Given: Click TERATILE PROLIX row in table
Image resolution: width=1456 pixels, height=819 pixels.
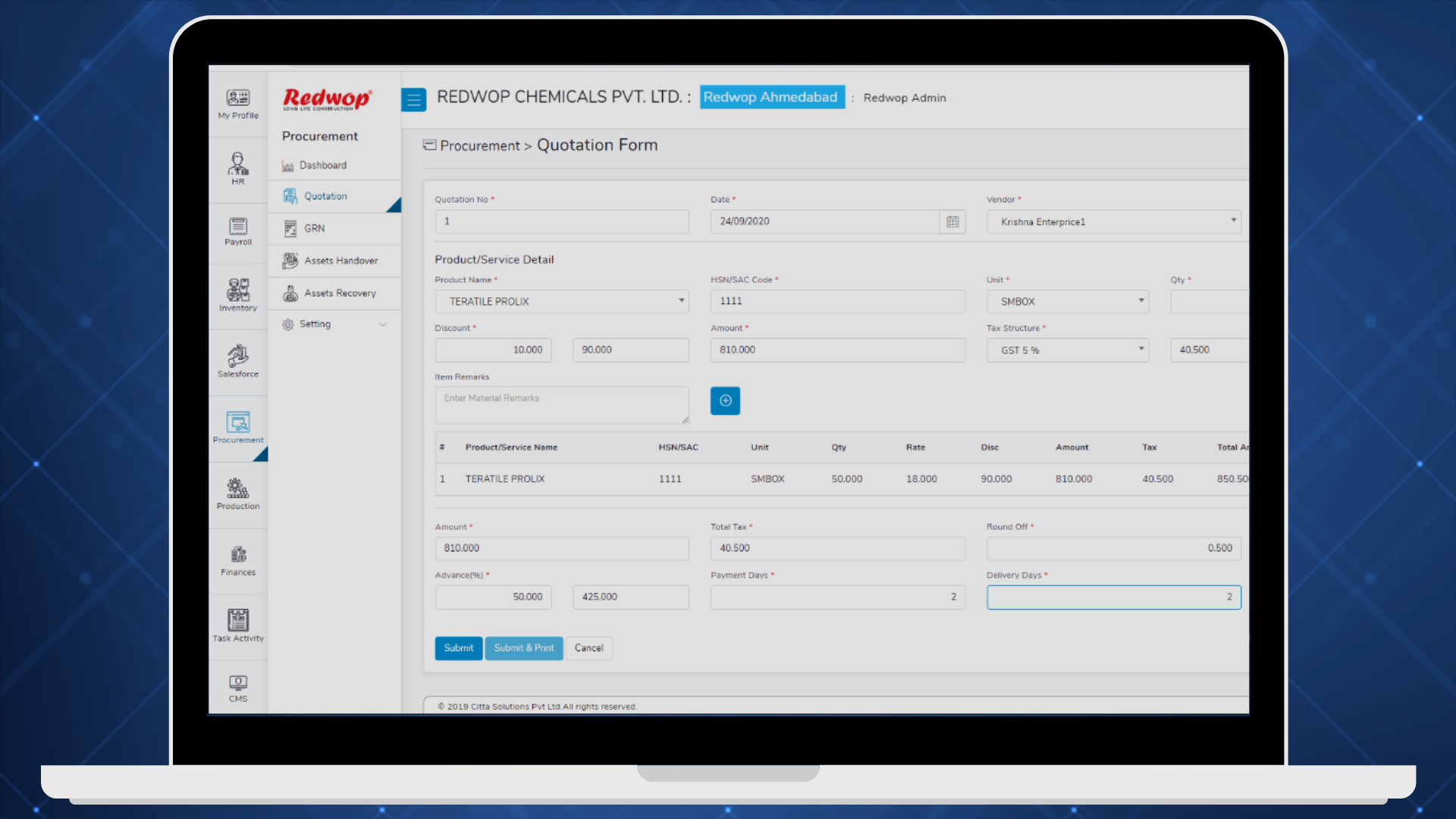Looking at the screenshot, I should coord(842,479).
